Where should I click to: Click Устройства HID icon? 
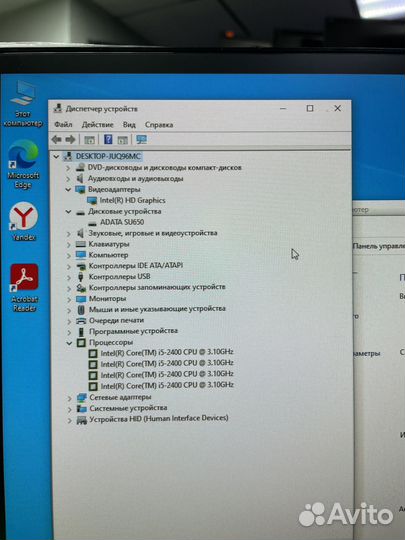click(x=82, y=420)
